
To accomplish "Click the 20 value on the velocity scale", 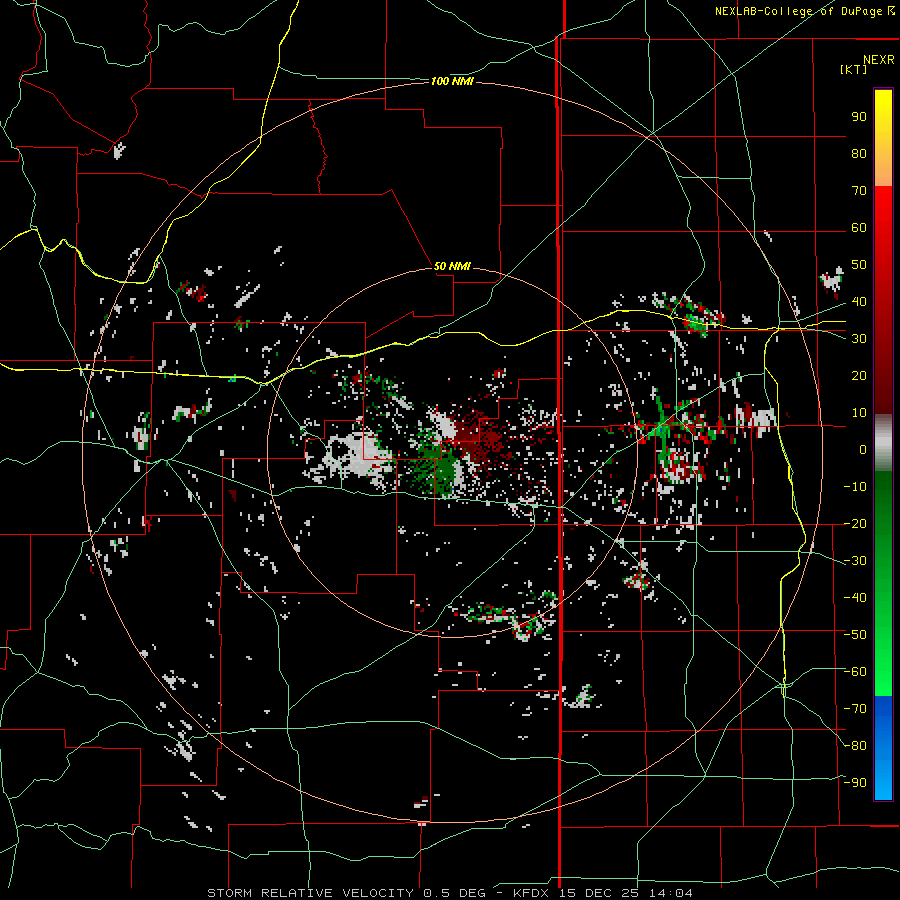I will [x=859, y=376].
